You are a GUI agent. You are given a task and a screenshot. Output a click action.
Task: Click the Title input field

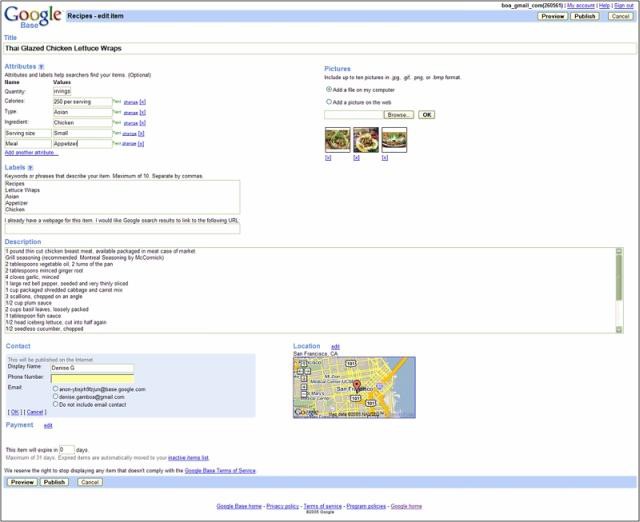(x=318, y=48)
